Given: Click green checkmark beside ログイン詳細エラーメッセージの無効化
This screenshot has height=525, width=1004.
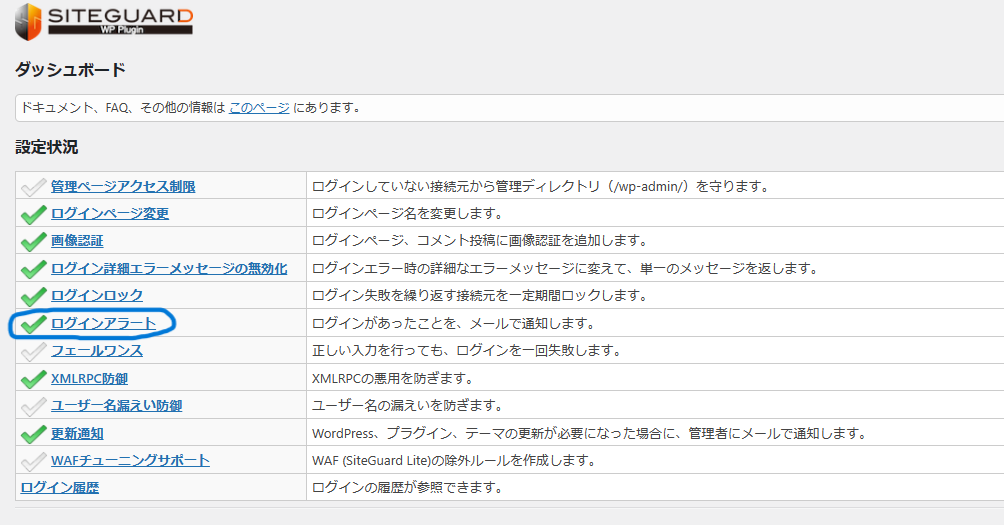Looking at the screenshot, I should [33, 269].
